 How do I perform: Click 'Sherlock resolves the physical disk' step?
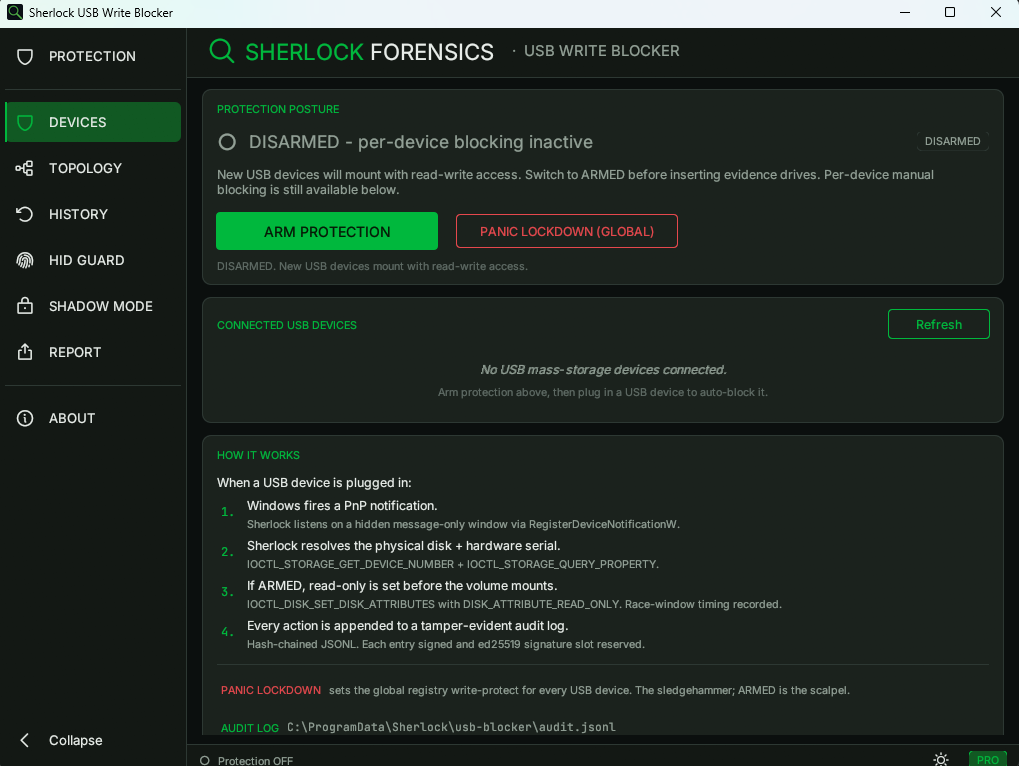[x=404, y=546]
